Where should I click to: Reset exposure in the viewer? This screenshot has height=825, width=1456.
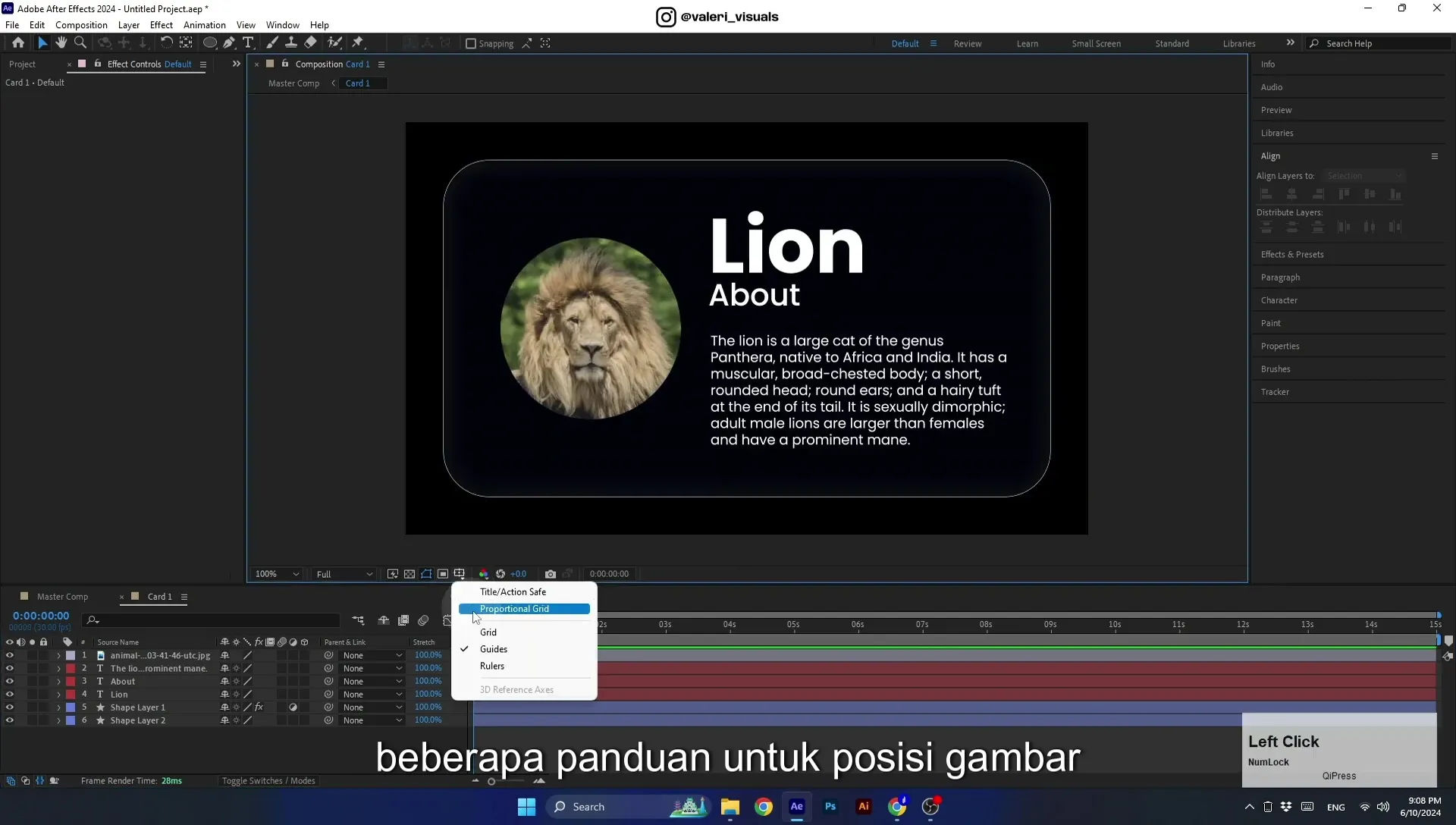pos(500,574)
